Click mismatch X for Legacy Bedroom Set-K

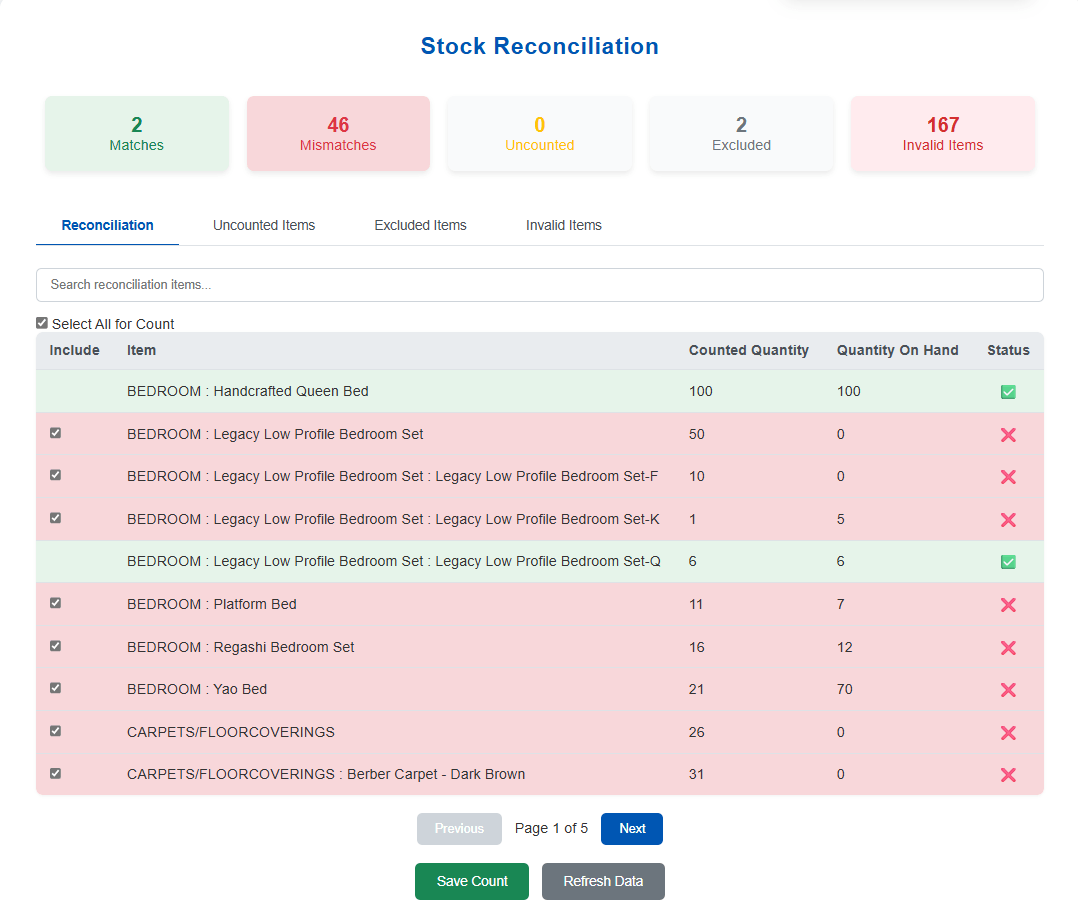click(1008, 520)
